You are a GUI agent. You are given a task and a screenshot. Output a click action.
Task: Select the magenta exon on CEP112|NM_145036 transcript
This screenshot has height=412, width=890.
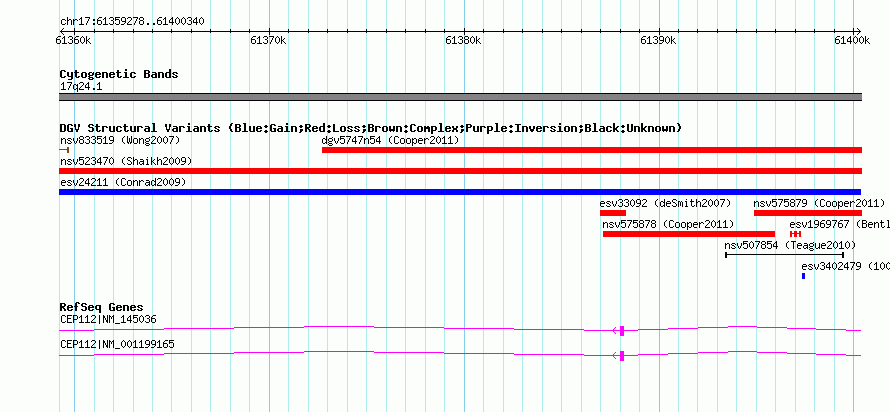[622, 331]
